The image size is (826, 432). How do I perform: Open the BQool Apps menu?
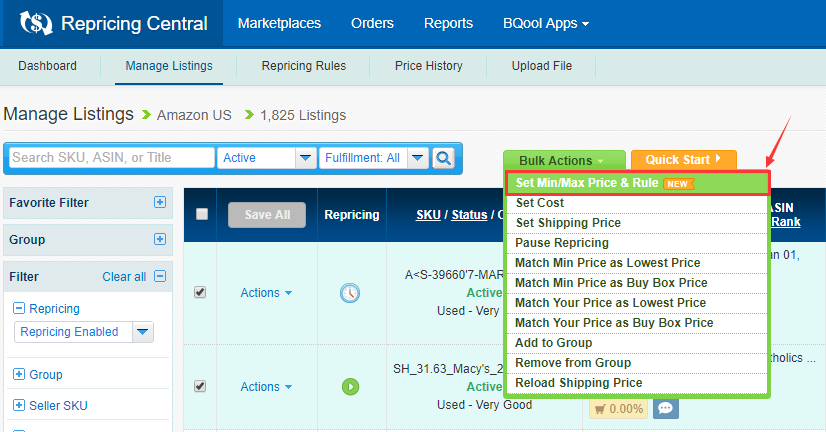pos(546,24)
